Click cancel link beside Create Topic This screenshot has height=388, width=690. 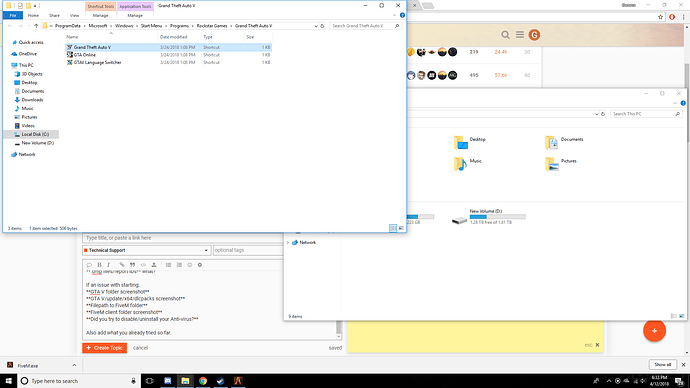click(140, 348)
